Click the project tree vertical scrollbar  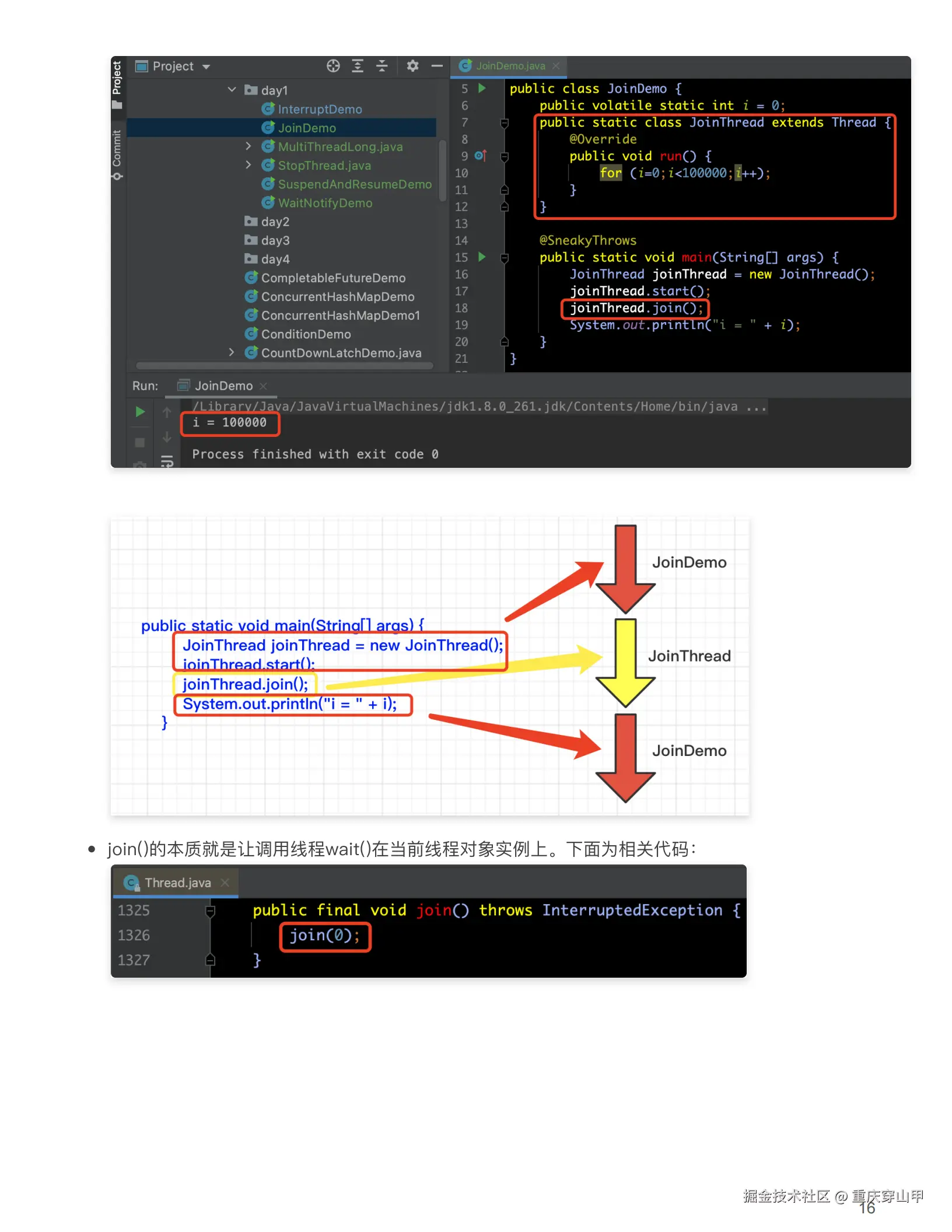coord(443,170)
